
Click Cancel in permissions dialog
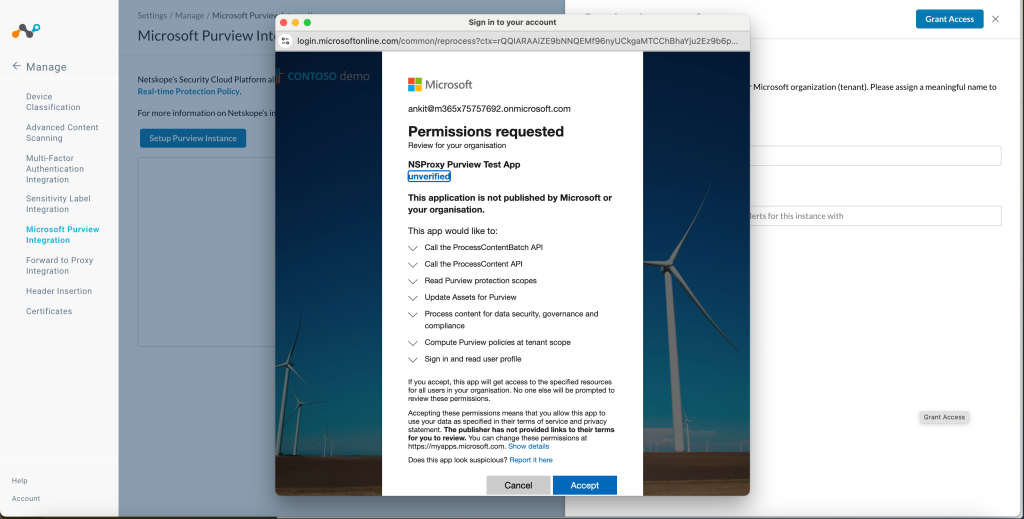(x=519, y=485)
